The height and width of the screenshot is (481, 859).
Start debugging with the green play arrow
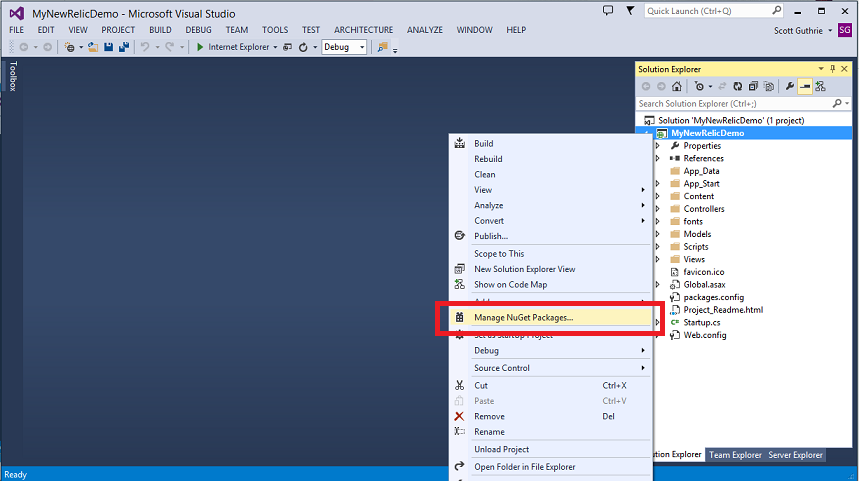coord(200,47)
